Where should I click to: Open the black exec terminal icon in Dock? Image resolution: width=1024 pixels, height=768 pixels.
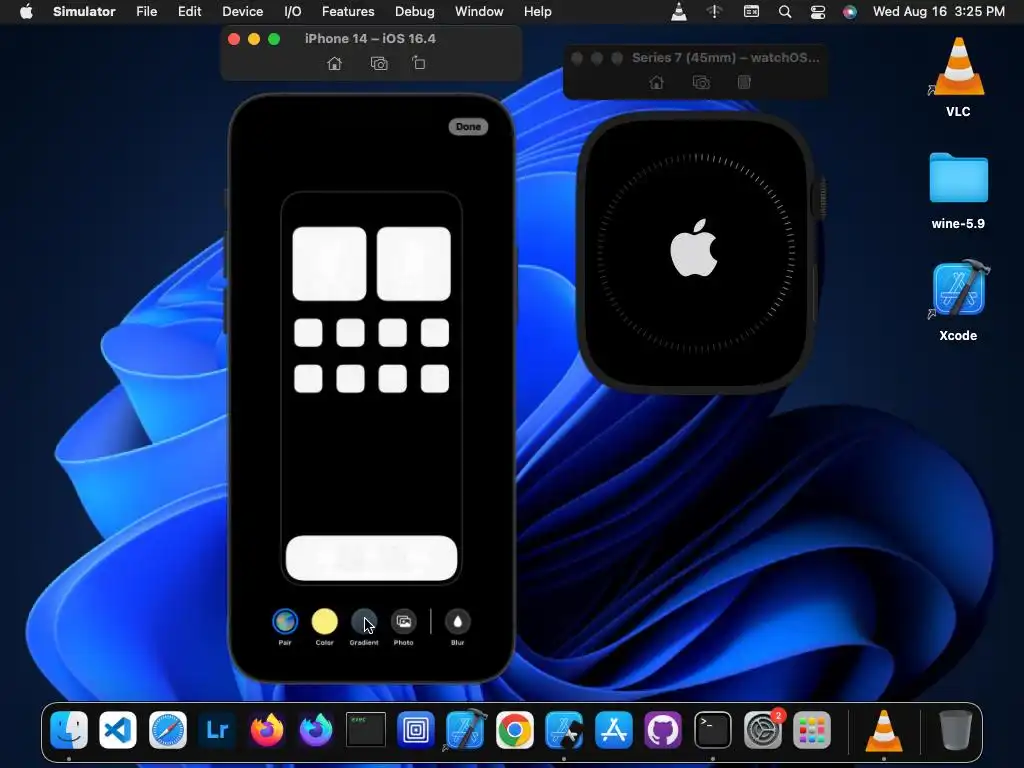click(366, 729)
